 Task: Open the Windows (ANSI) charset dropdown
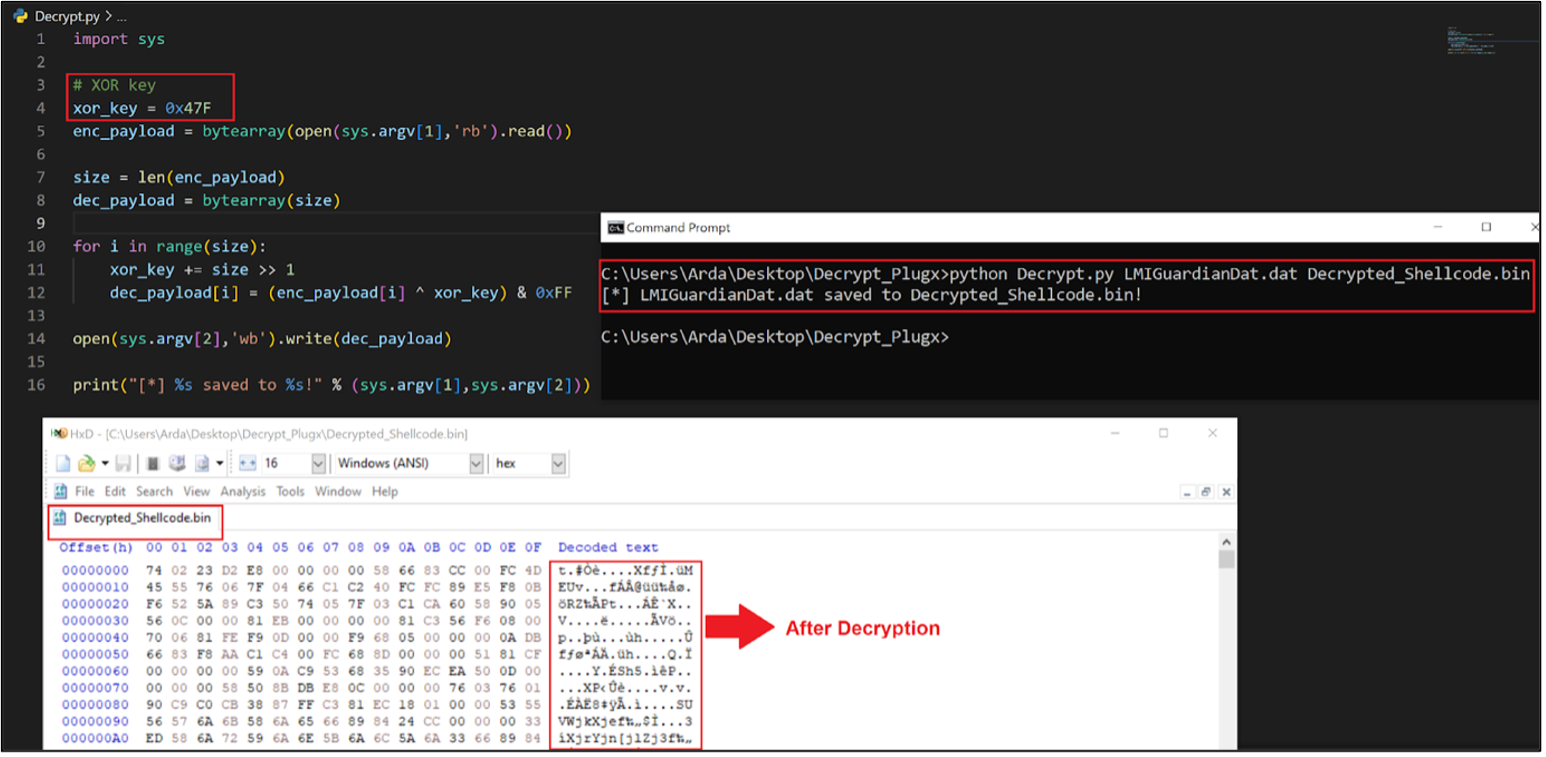(475, 464)
